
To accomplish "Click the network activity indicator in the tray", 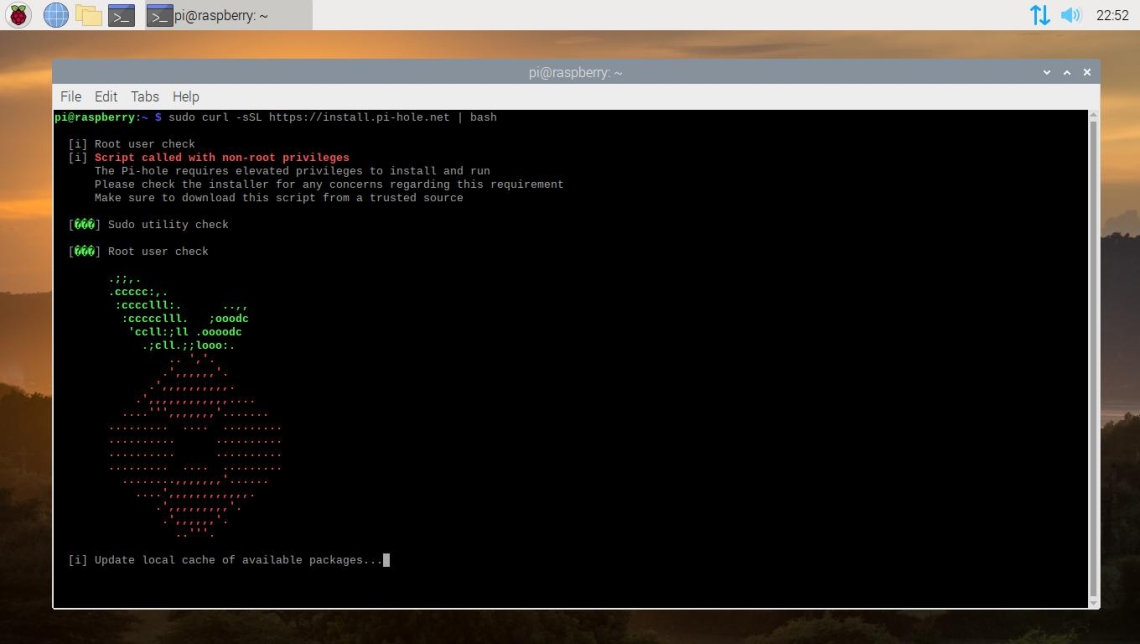I will 1040,15.
